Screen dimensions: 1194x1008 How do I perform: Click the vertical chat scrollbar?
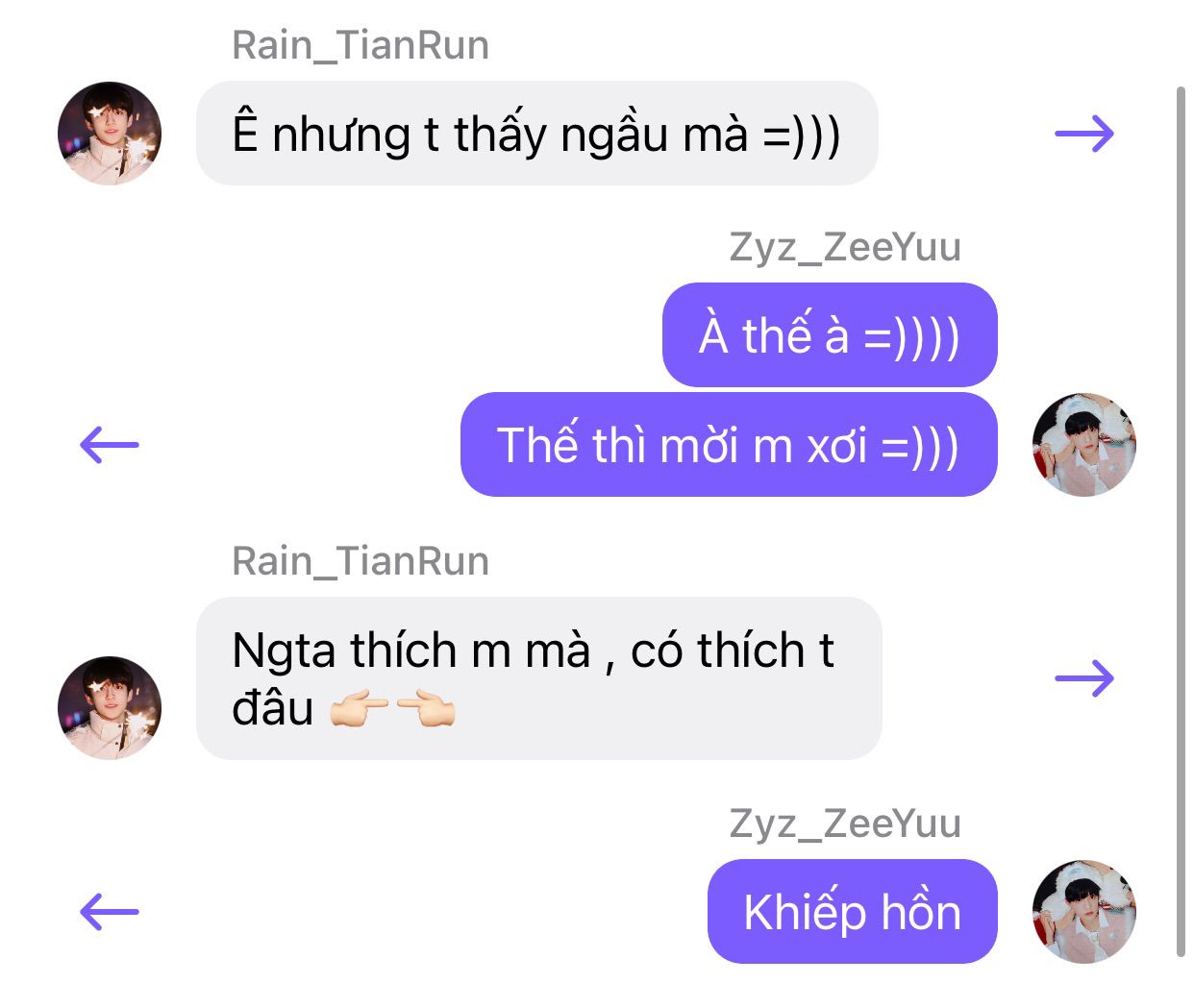1181,522
